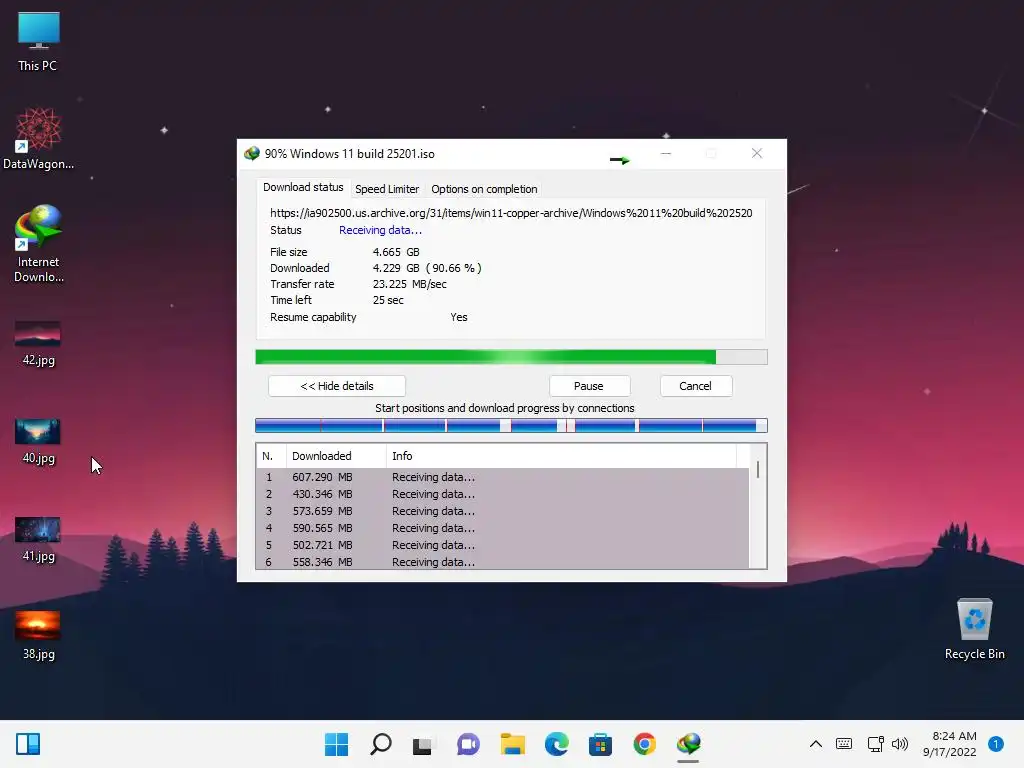Open DataWagon desktop shortcut
The height and width of the screenshot is (768, 1024).
point(38,138)
